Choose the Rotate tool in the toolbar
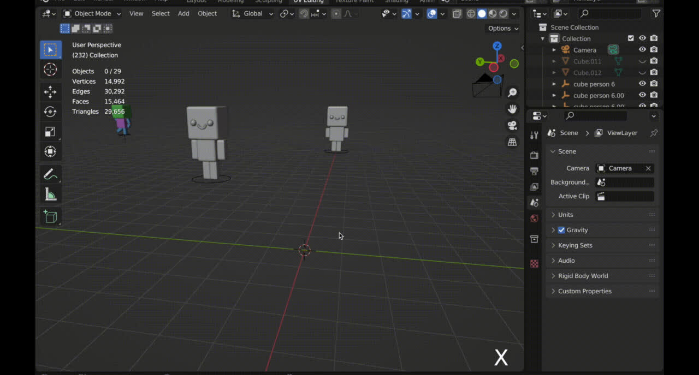Viewport: 699px width, 375px height. (x=50, y=111)
